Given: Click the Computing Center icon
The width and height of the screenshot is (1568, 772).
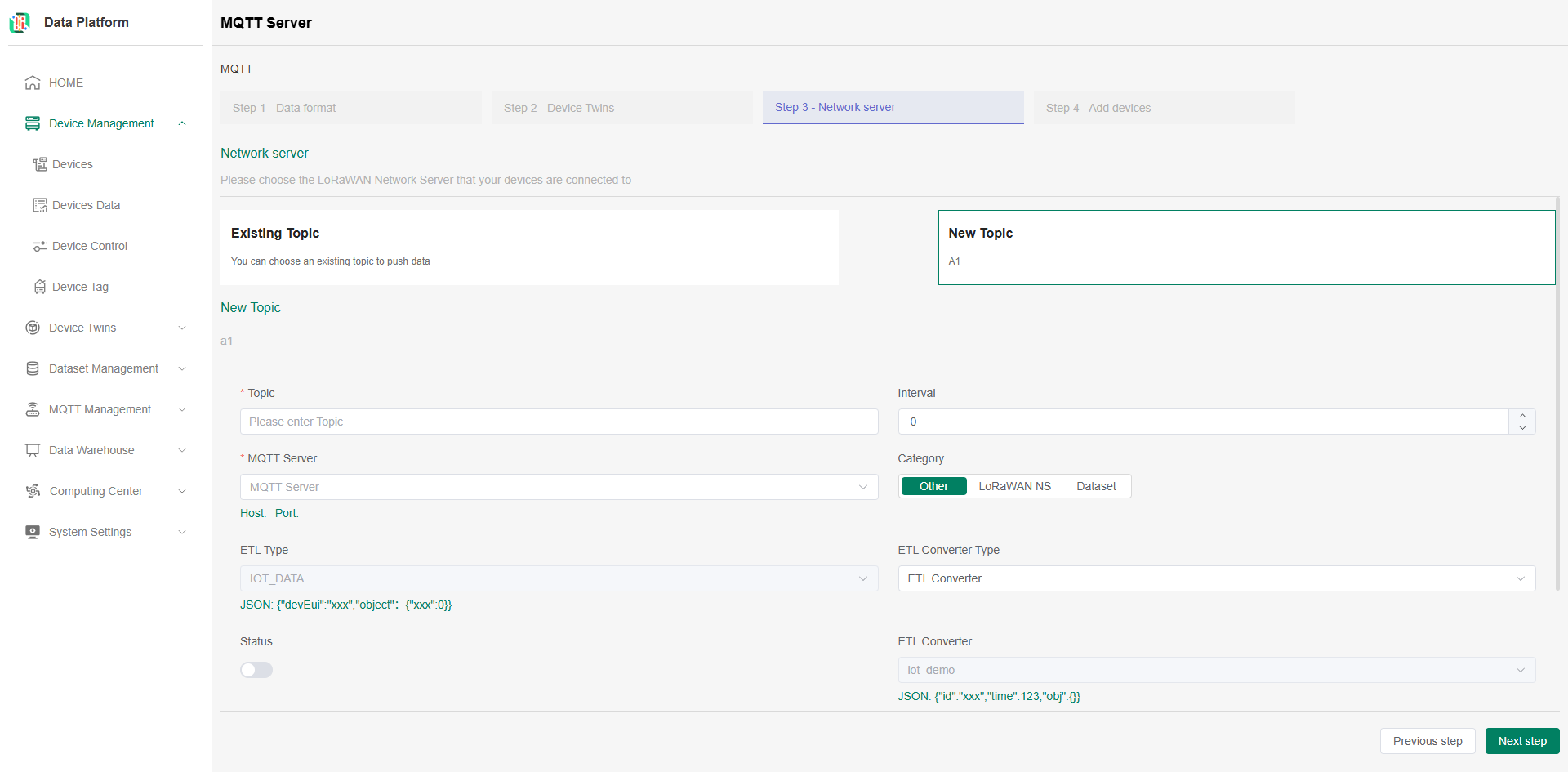Looking at the screenshot, I should click(33, 491).
